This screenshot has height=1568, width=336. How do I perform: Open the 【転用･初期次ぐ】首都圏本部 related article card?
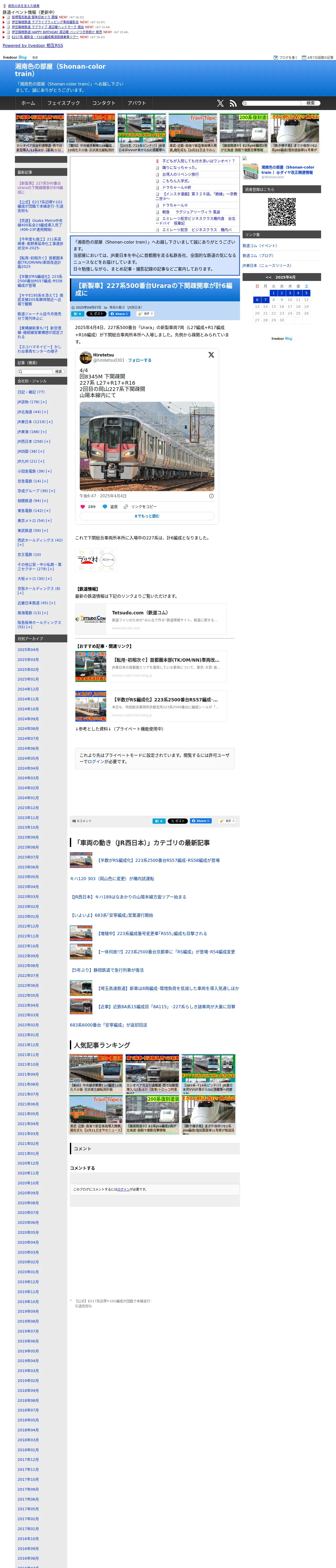pyautogui.click(x=151, y=666)
